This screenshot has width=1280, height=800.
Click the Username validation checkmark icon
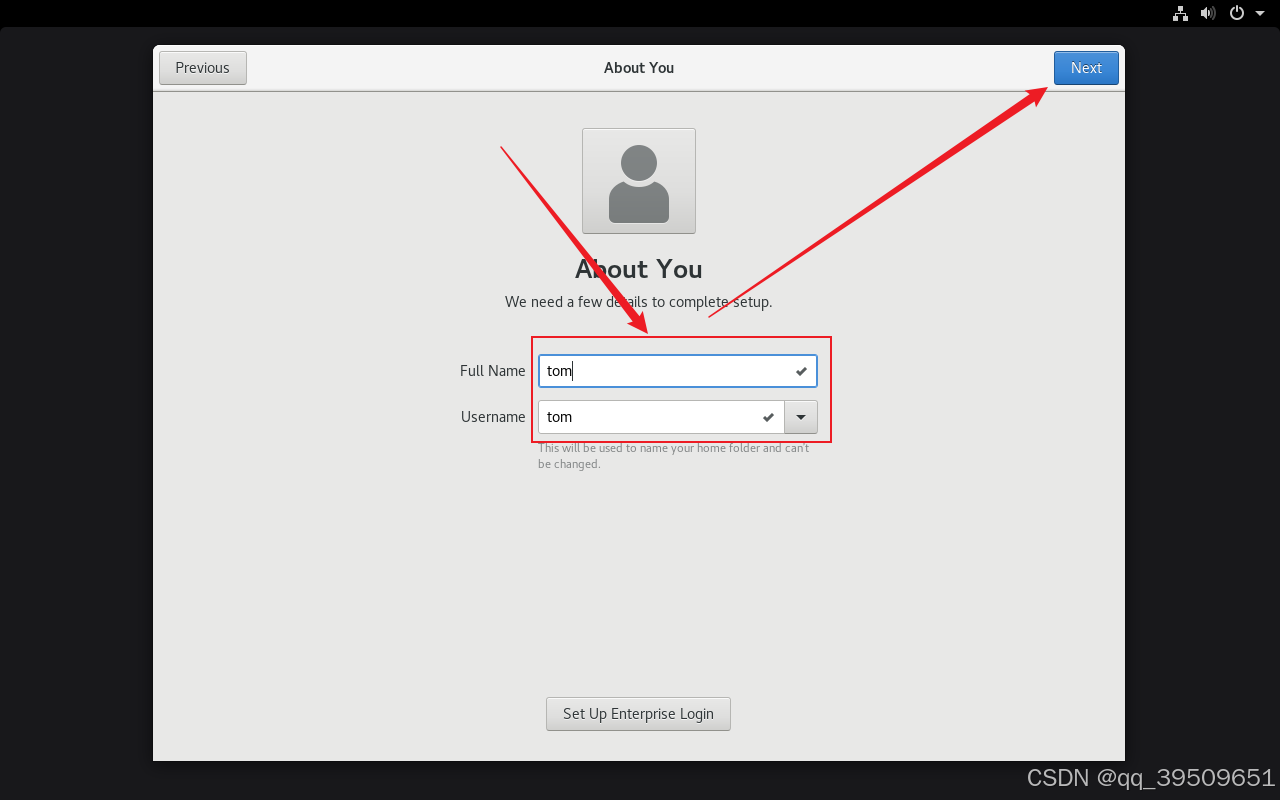(x=768, y=417)
